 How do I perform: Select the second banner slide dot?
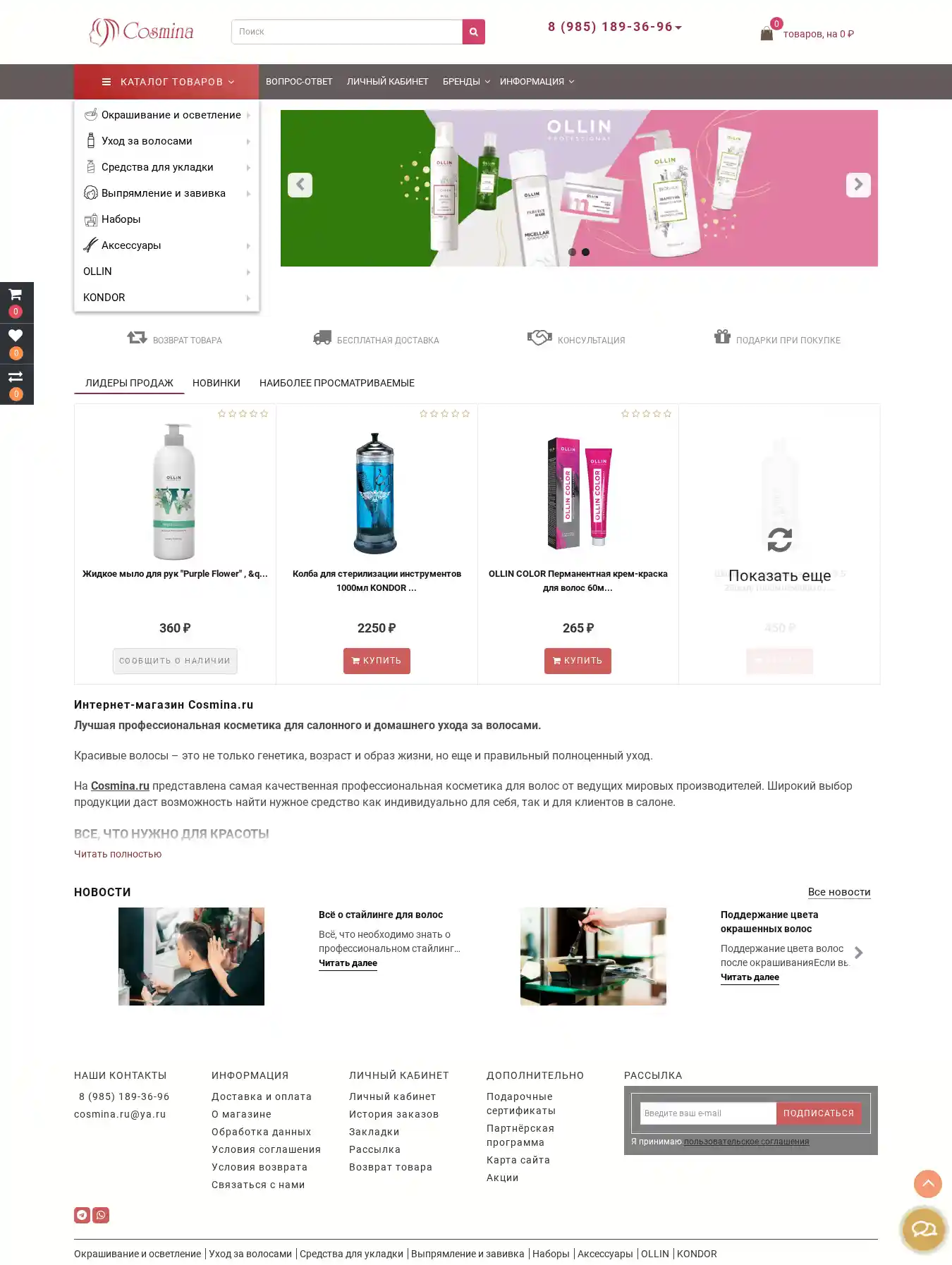click(585, 252)
